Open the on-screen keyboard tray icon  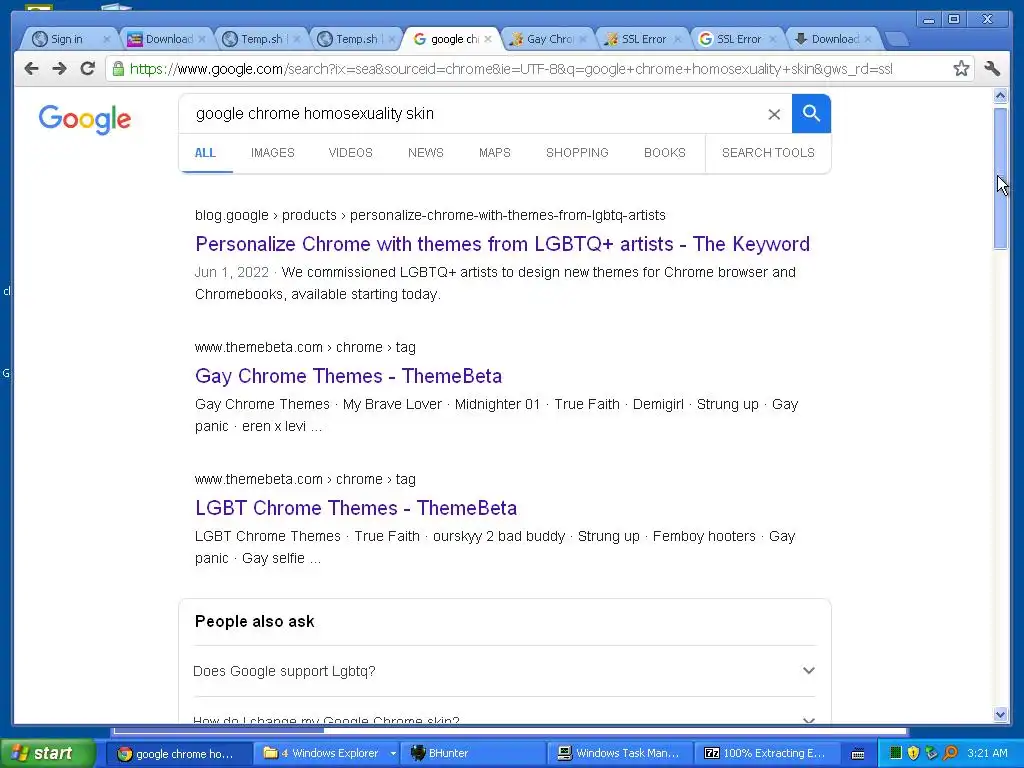pos(858,754)
